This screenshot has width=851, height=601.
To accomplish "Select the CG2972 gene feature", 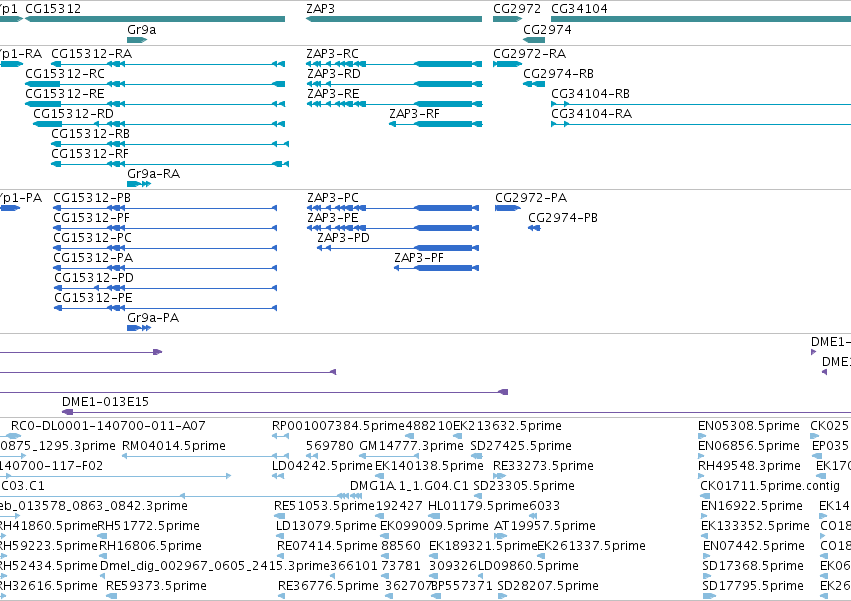I will click(507, 19).
